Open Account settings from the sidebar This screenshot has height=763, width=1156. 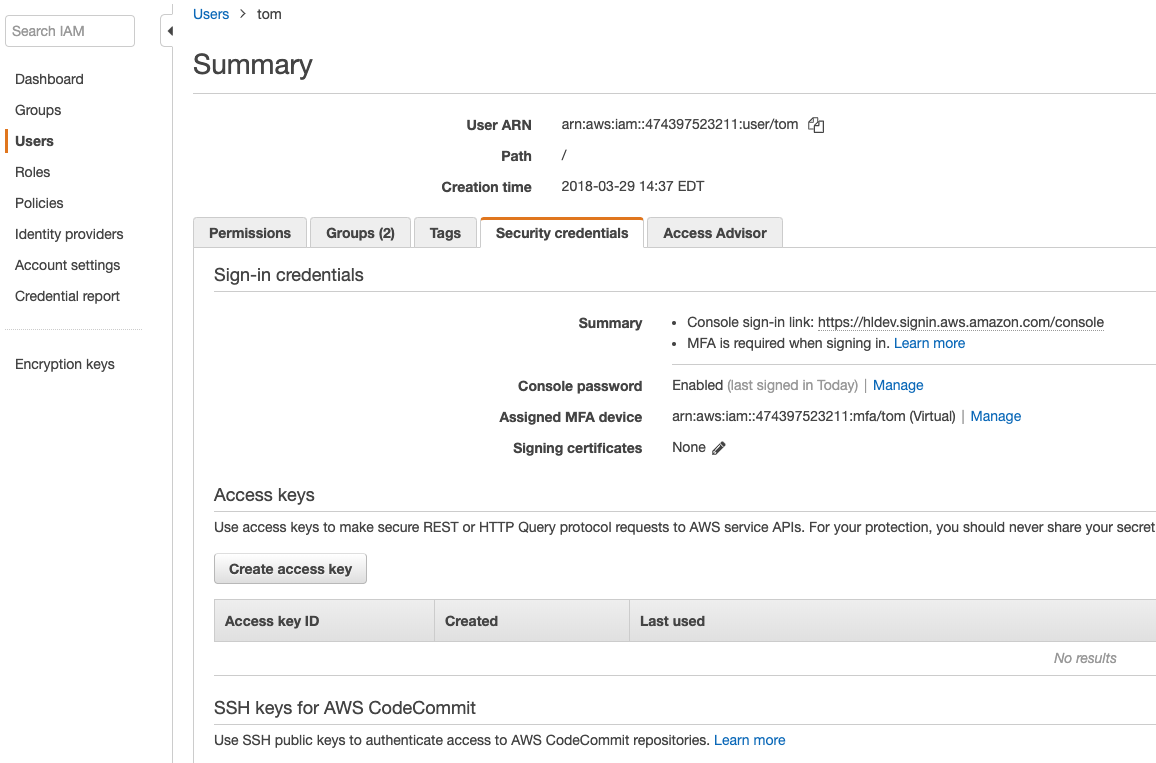[x=67, y=265]
